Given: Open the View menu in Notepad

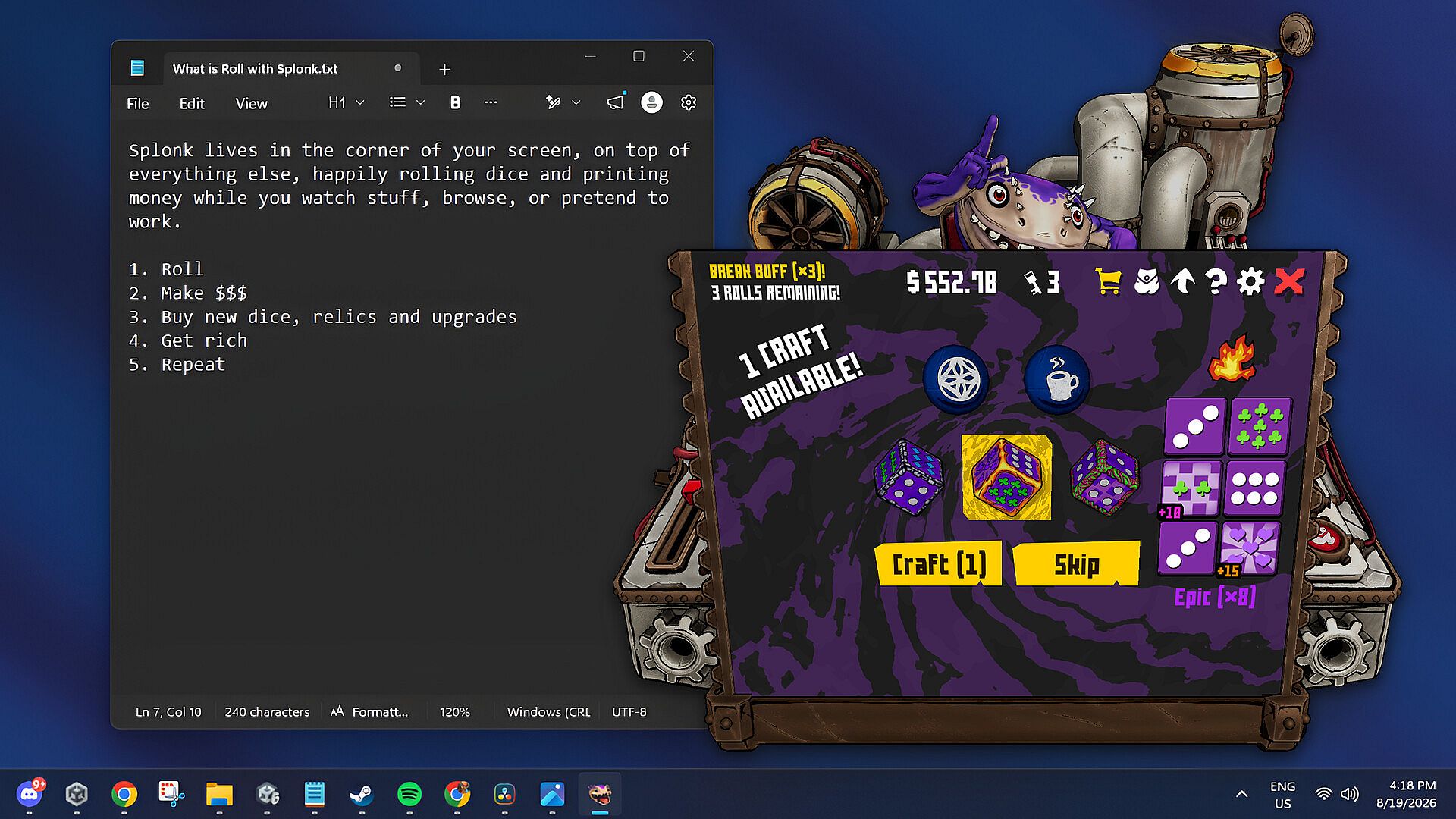Looking at the screenshot, I should tap(251, 103).
